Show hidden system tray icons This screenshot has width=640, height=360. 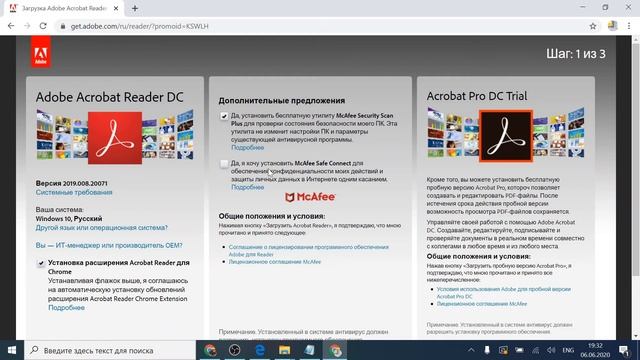(x=471, y=350)
